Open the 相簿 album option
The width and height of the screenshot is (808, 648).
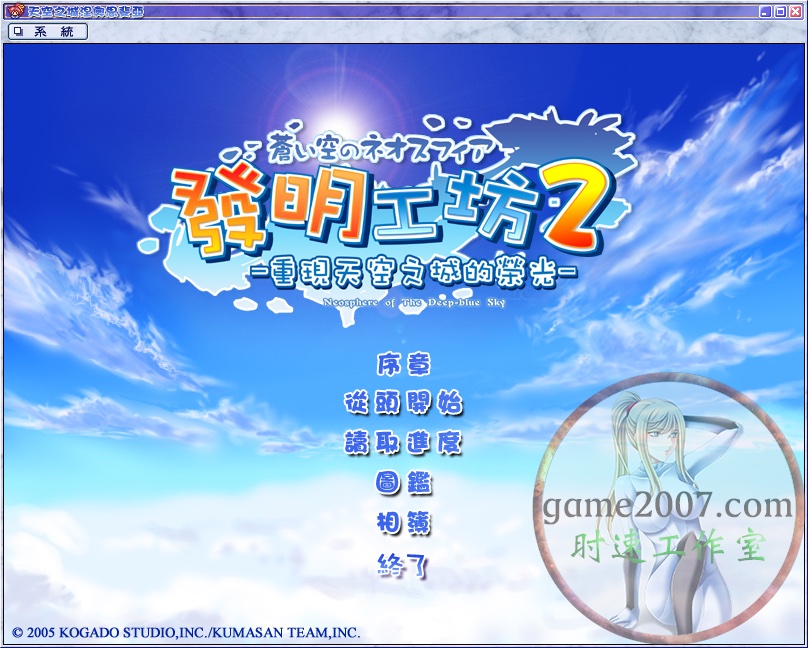(x=403, y=523)
